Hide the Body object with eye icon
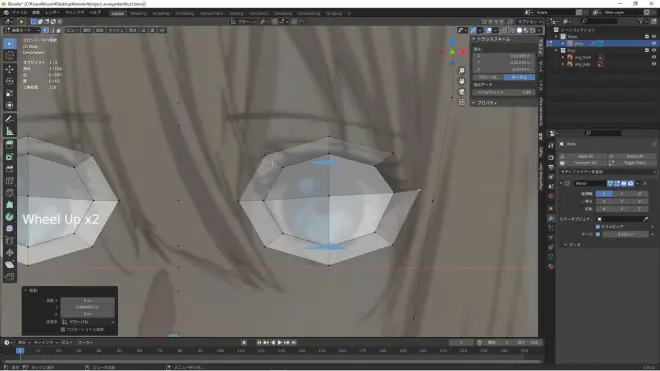660x371 pixels. tap(654, 43)
